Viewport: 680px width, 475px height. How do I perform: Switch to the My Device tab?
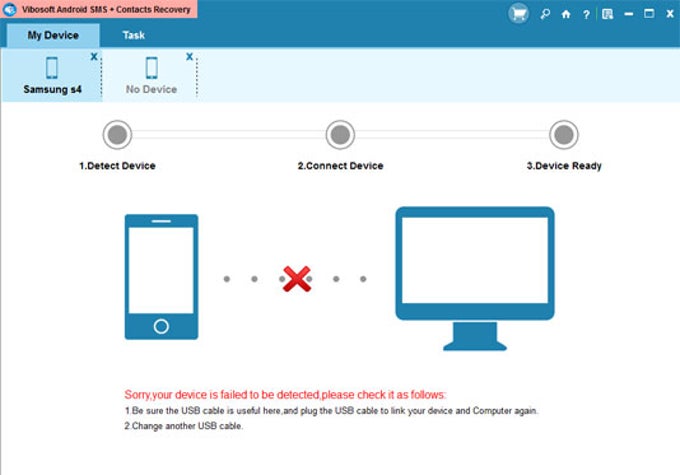(x=53, y=35)
